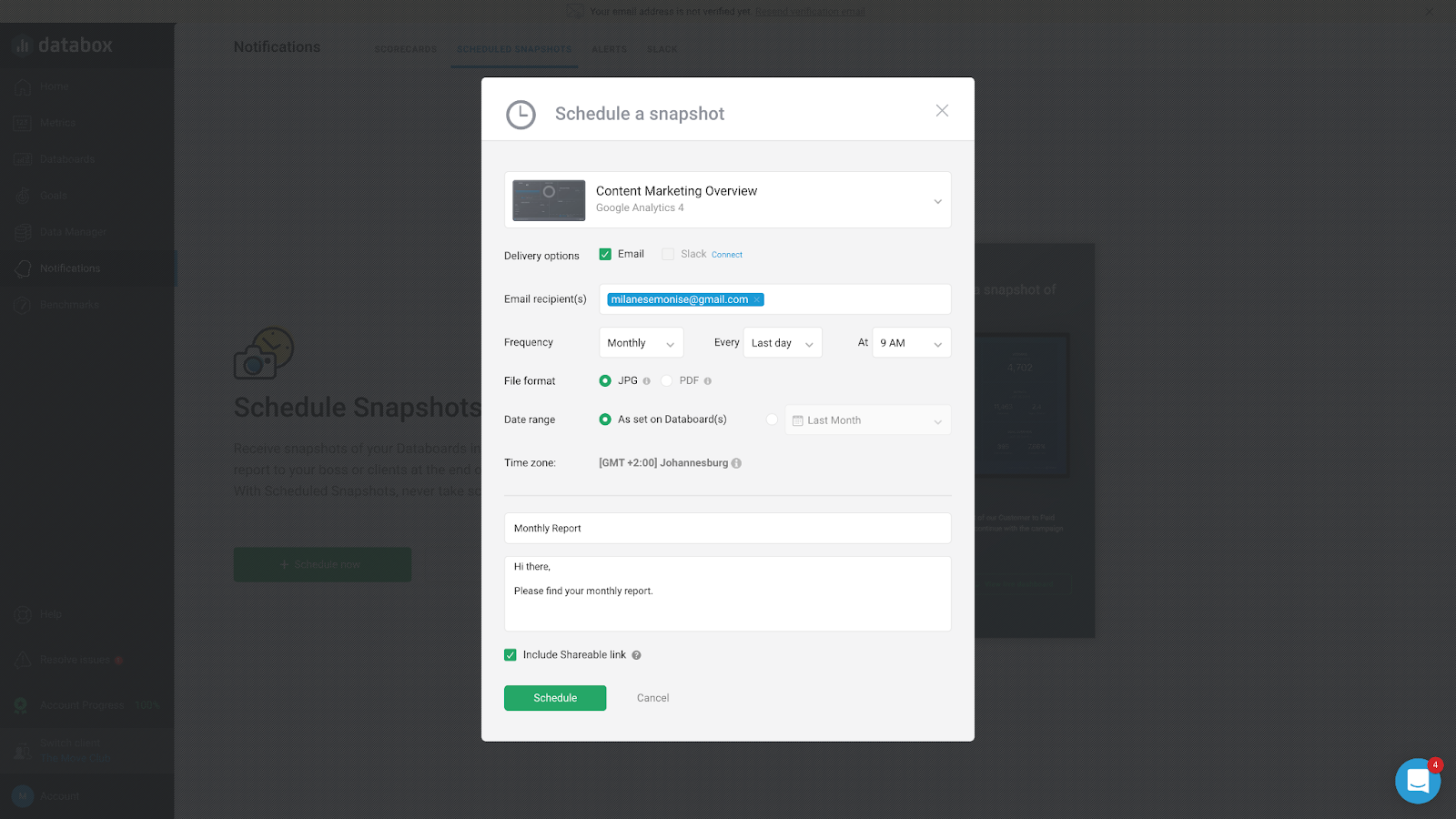
Task: Close the Schedule a snapshot dialog
Action: tap(942, 110)
